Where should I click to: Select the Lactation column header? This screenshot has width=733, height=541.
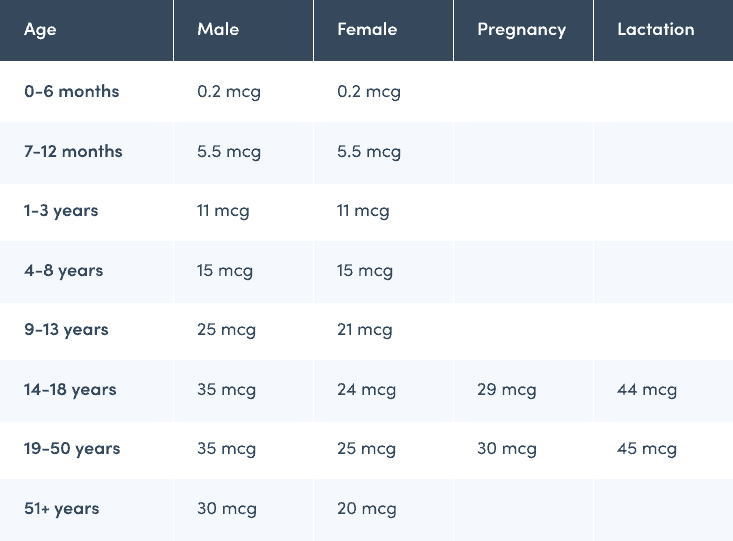tap(655, 30)
